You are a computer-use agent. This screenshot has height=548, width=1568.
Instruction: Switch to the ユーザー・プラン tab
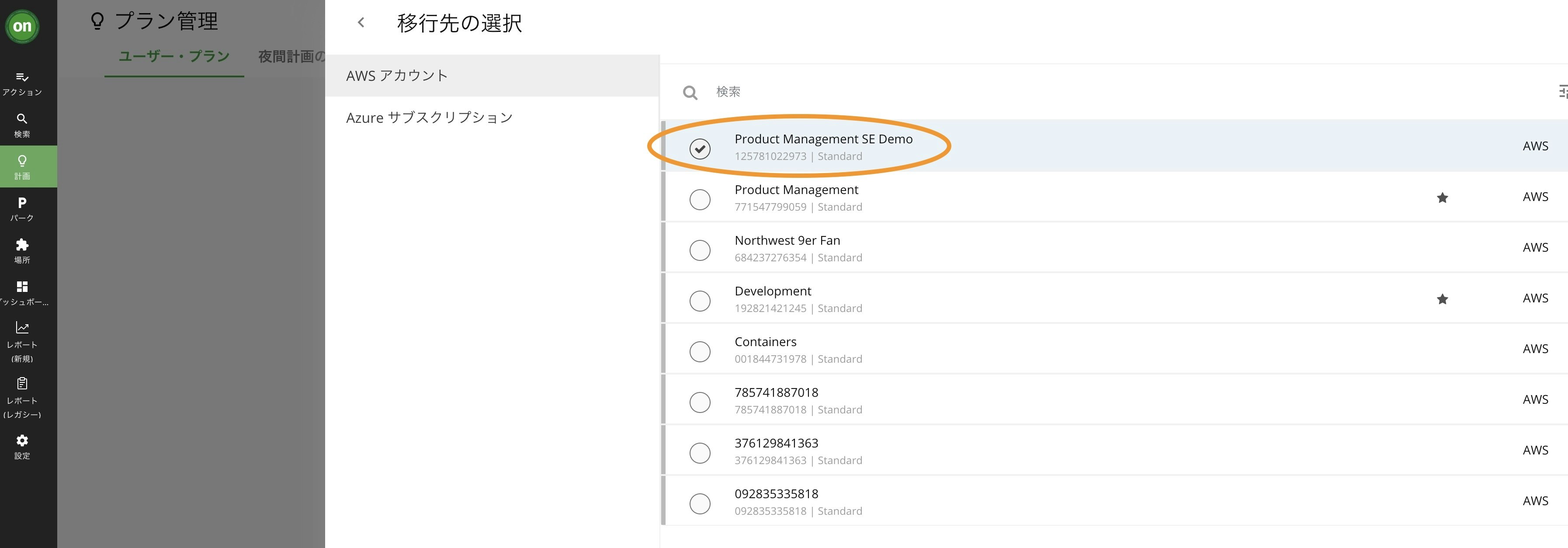coord(174,57)
